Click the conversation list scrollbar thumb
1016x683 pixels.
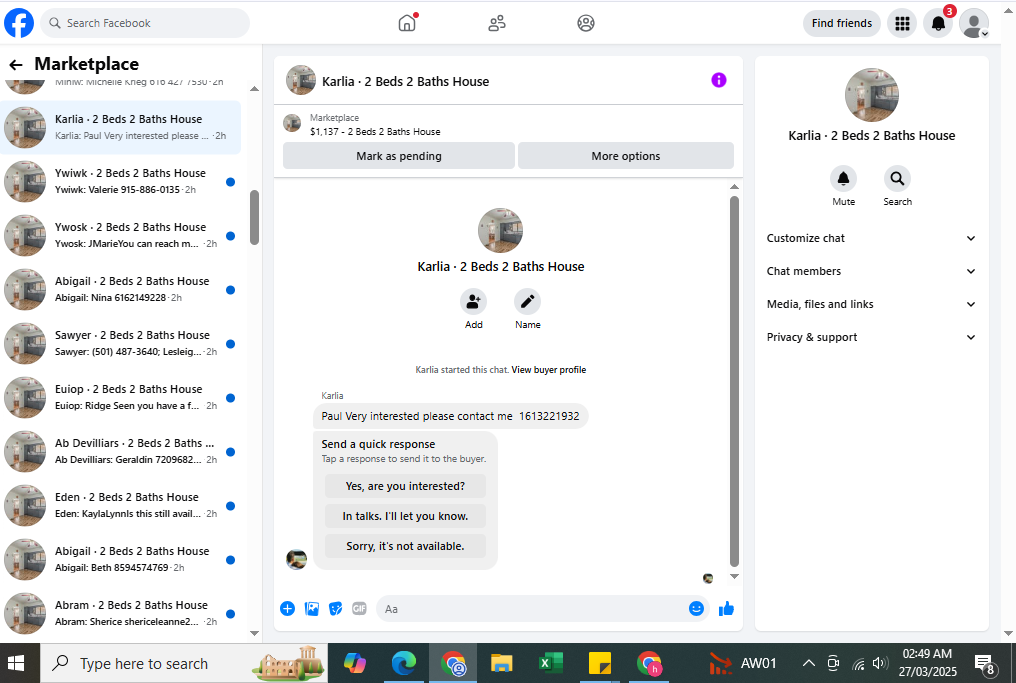254,217
